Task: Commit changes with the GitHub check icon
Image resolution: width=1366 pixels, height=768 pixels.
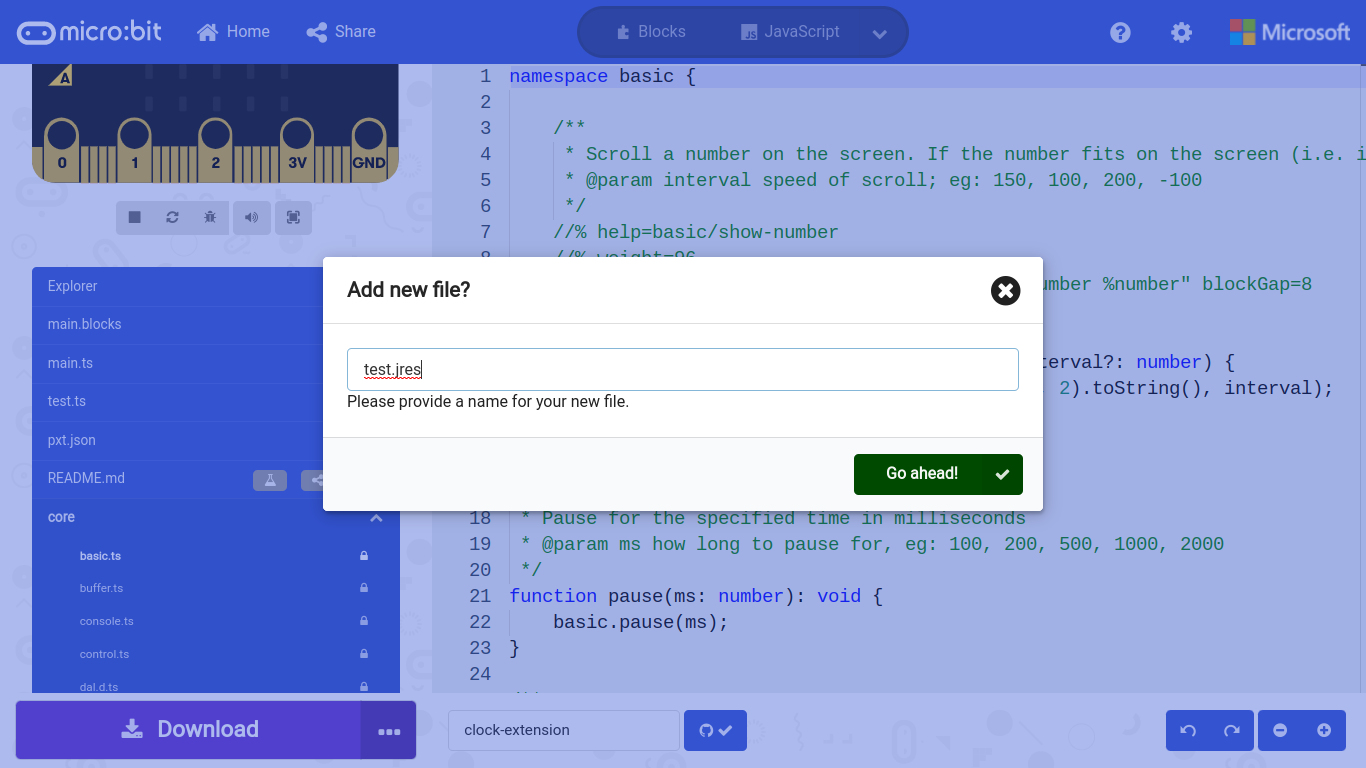Action: 715,730
